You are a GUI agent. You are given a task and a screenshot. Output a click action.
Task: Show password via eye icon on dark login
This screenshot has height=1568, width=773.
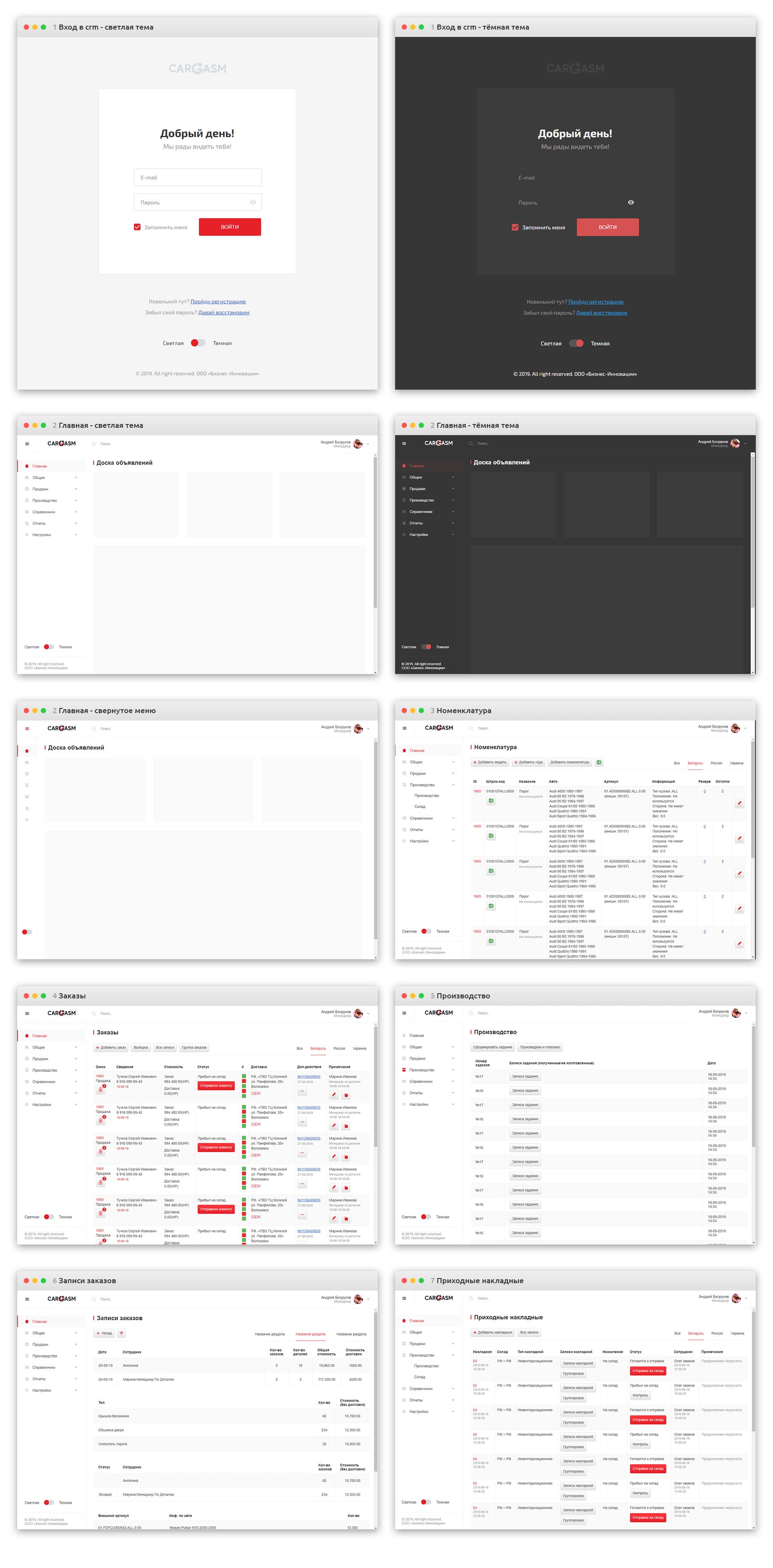[x=630, y=202]
